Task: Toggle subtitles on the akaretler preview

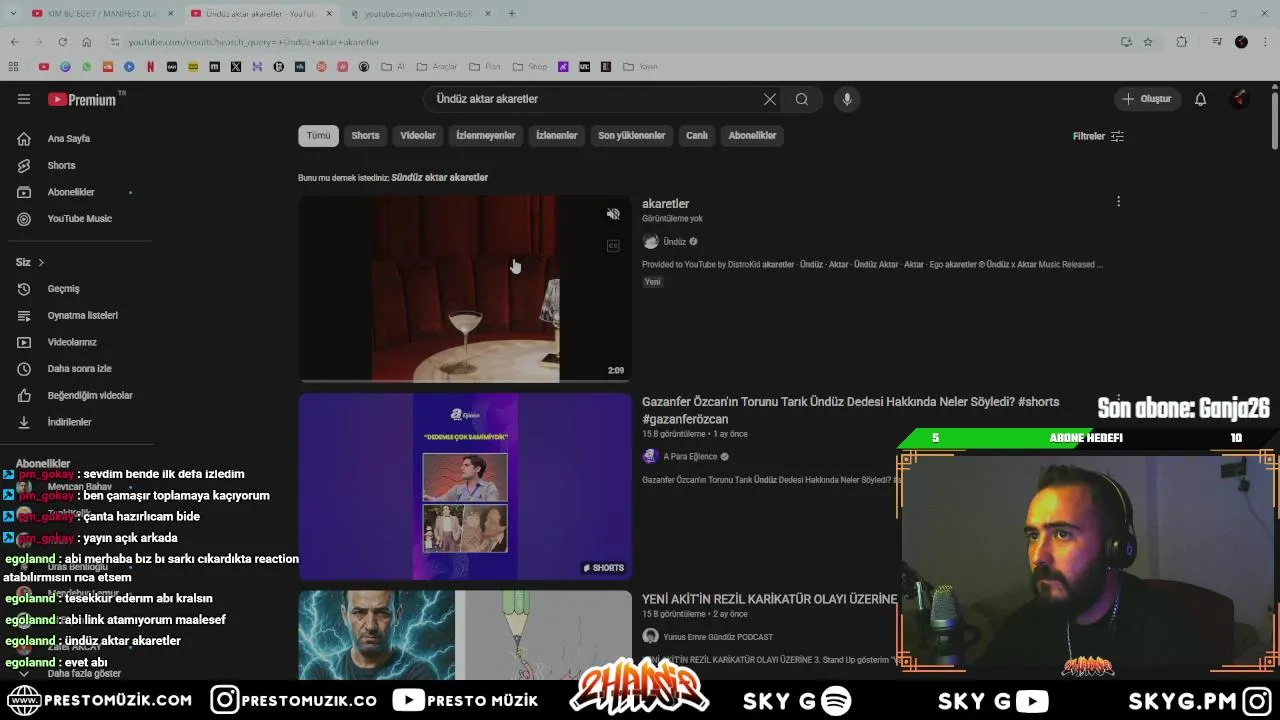Action: 613,246
